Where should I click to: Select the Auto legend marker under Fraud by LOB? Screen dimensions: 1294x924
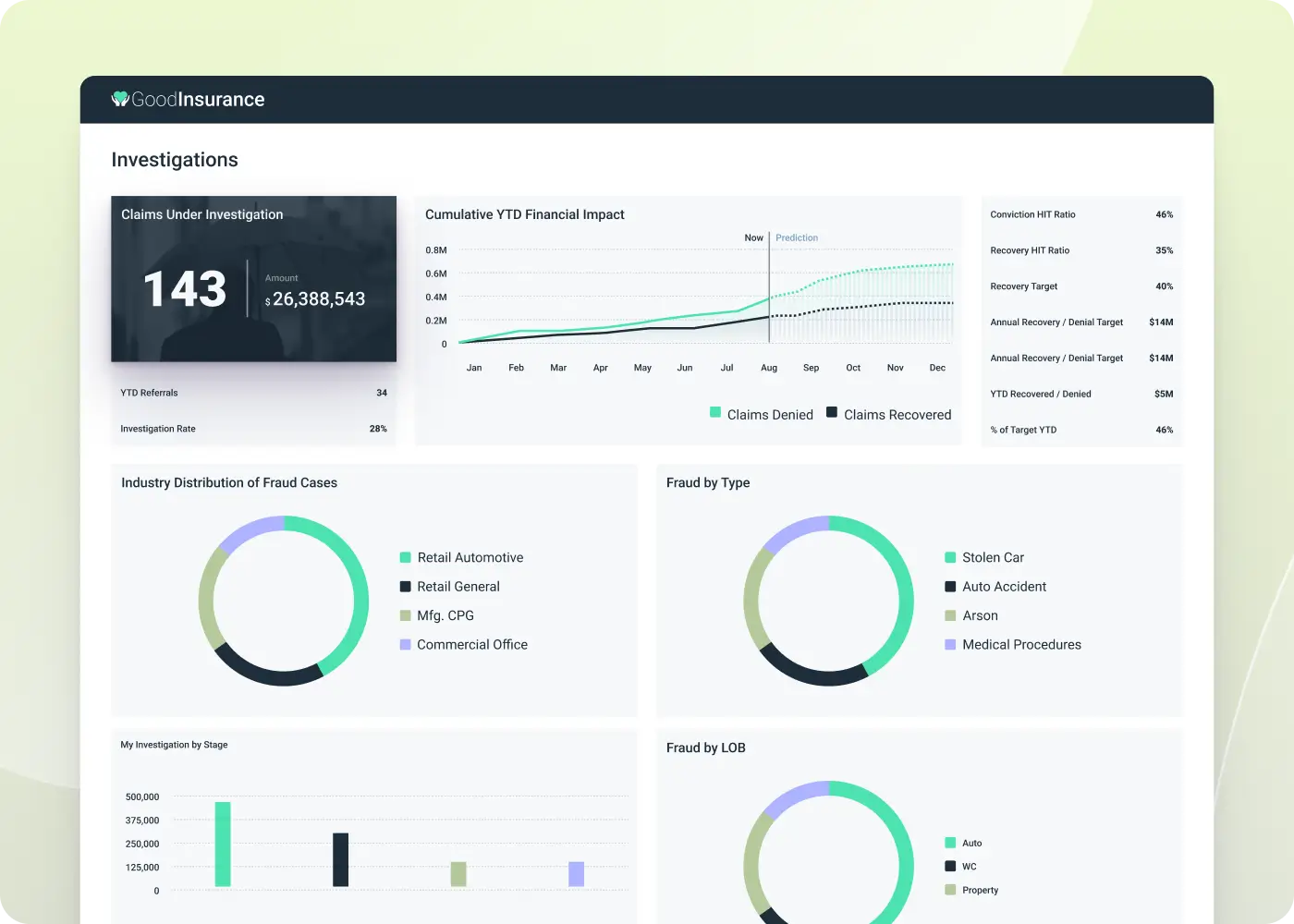pyautogui.click(x=949, y=843)
